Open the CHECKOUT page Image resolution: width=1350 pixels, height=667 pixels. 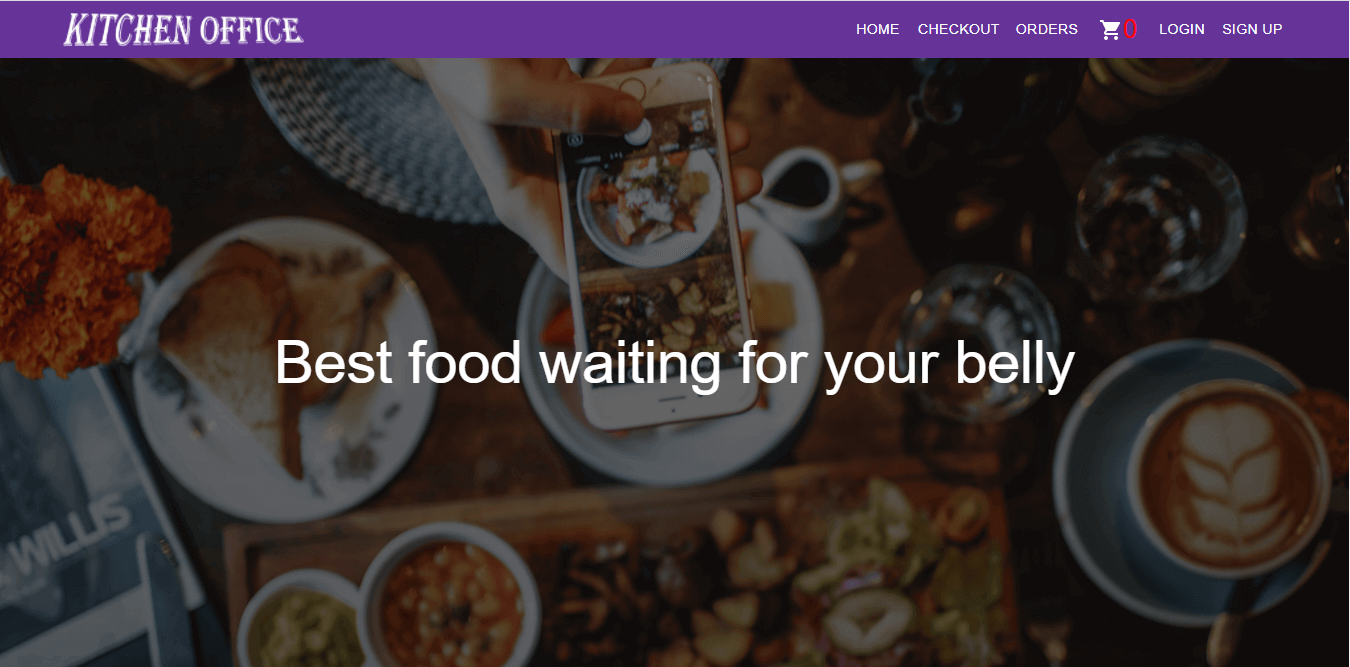[958, 29]
